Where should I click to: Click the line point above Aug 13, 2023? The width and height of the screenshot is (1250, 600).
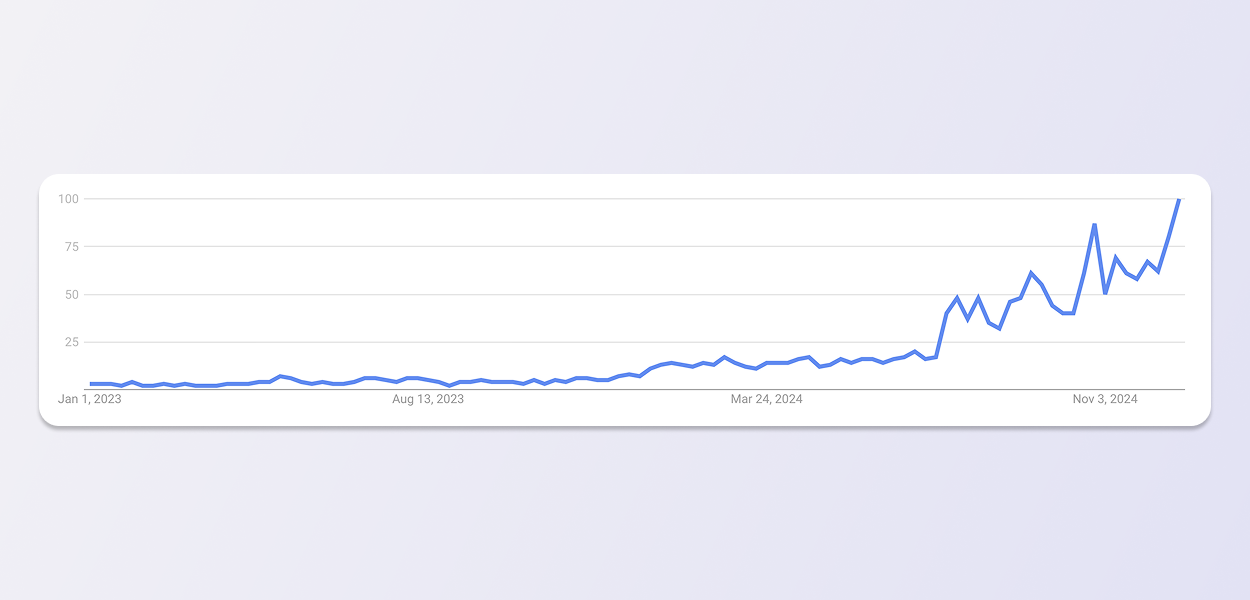tap(428, 380)
